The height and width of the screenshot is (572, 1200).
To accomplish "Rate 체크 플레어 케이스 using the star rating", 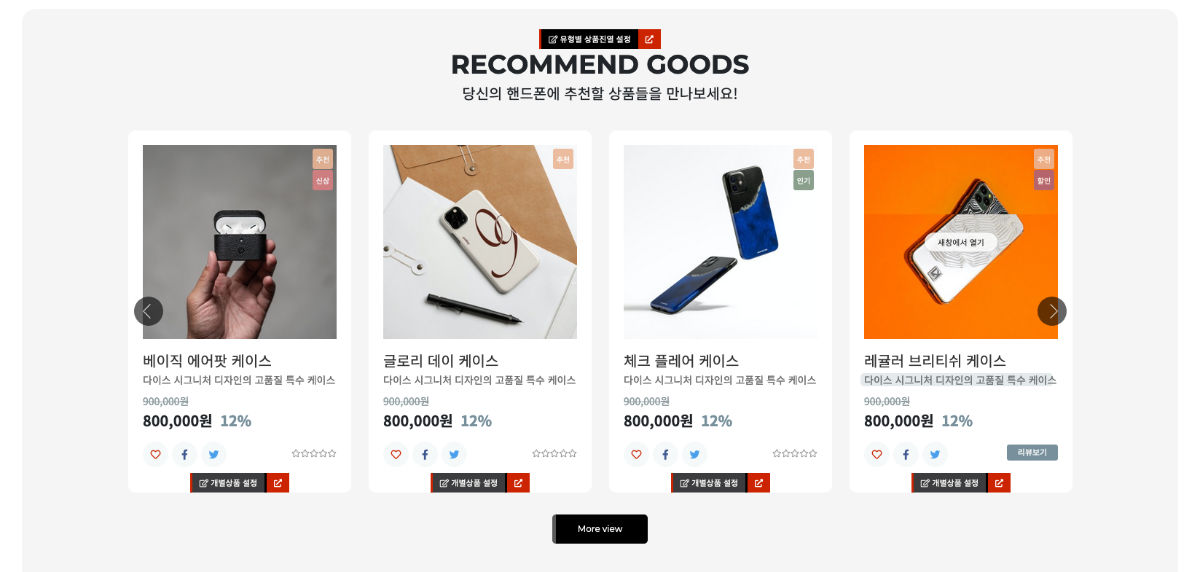I will coord(795,454).
